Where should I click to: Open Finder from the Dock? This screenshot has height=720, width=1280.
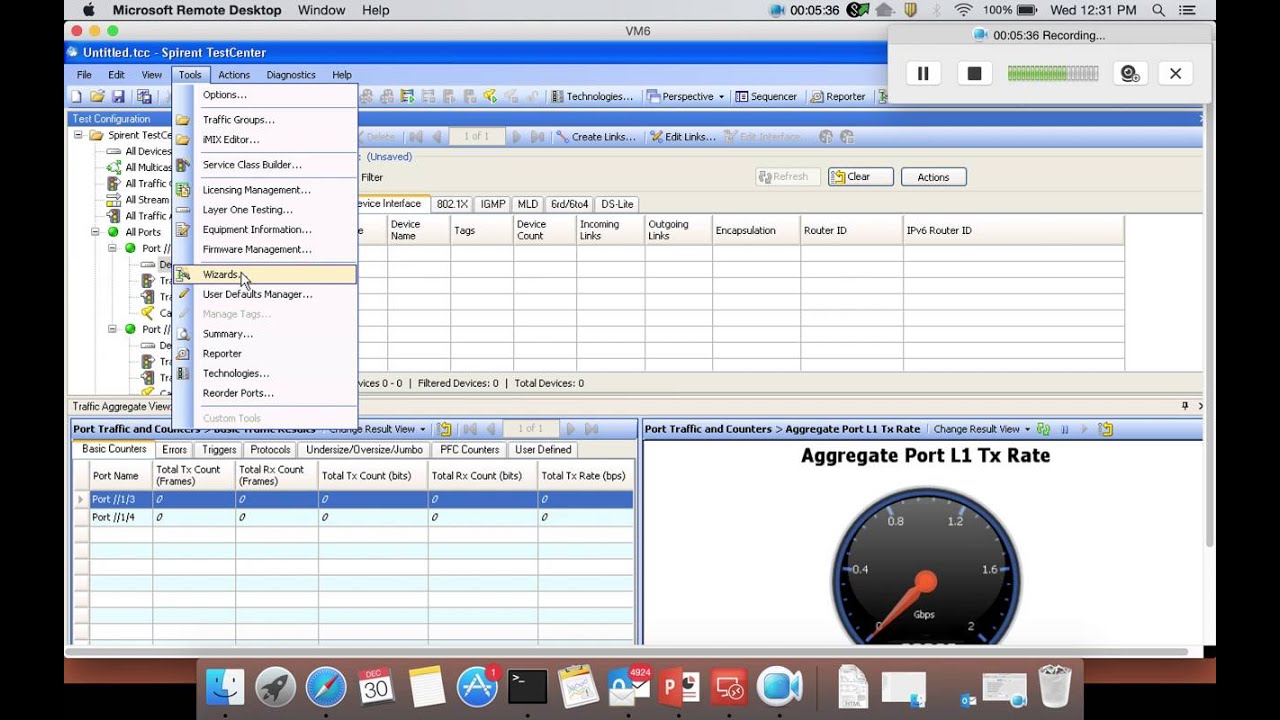coord(226,687)
